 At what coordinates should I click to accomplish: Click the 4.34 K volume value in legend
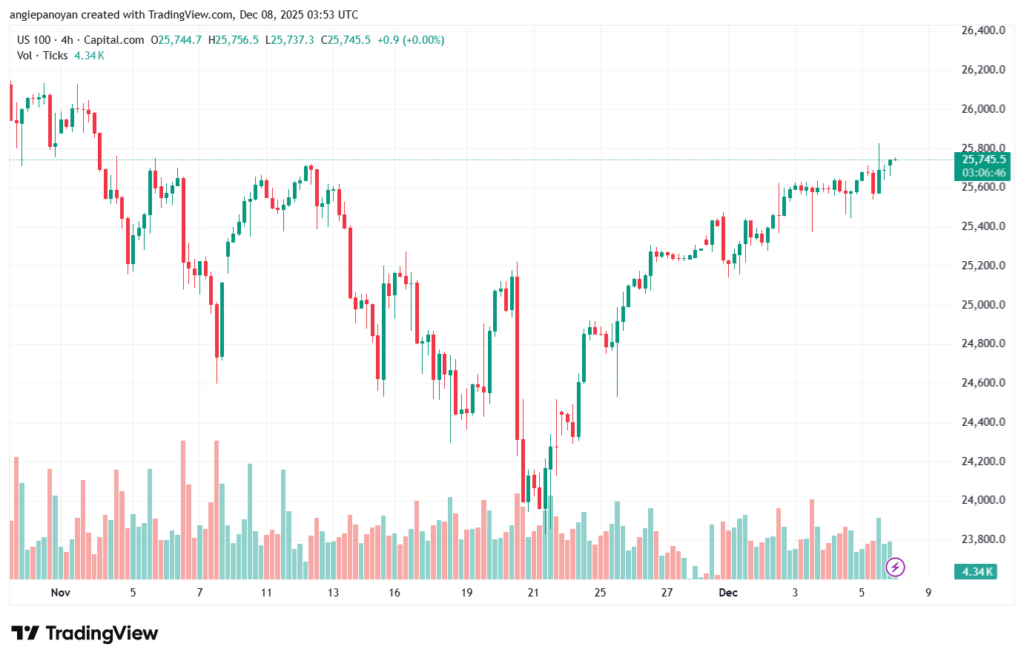pos(89,55)
